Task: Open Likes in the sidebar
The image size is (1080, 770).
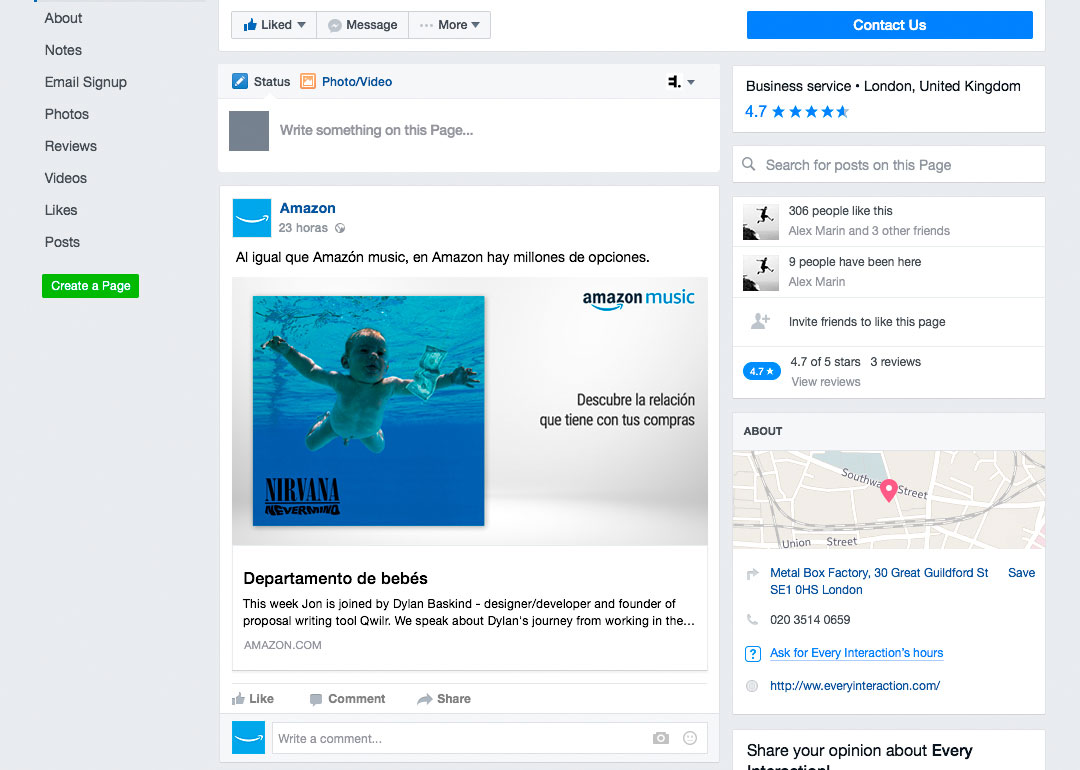Action: point(61,210)
